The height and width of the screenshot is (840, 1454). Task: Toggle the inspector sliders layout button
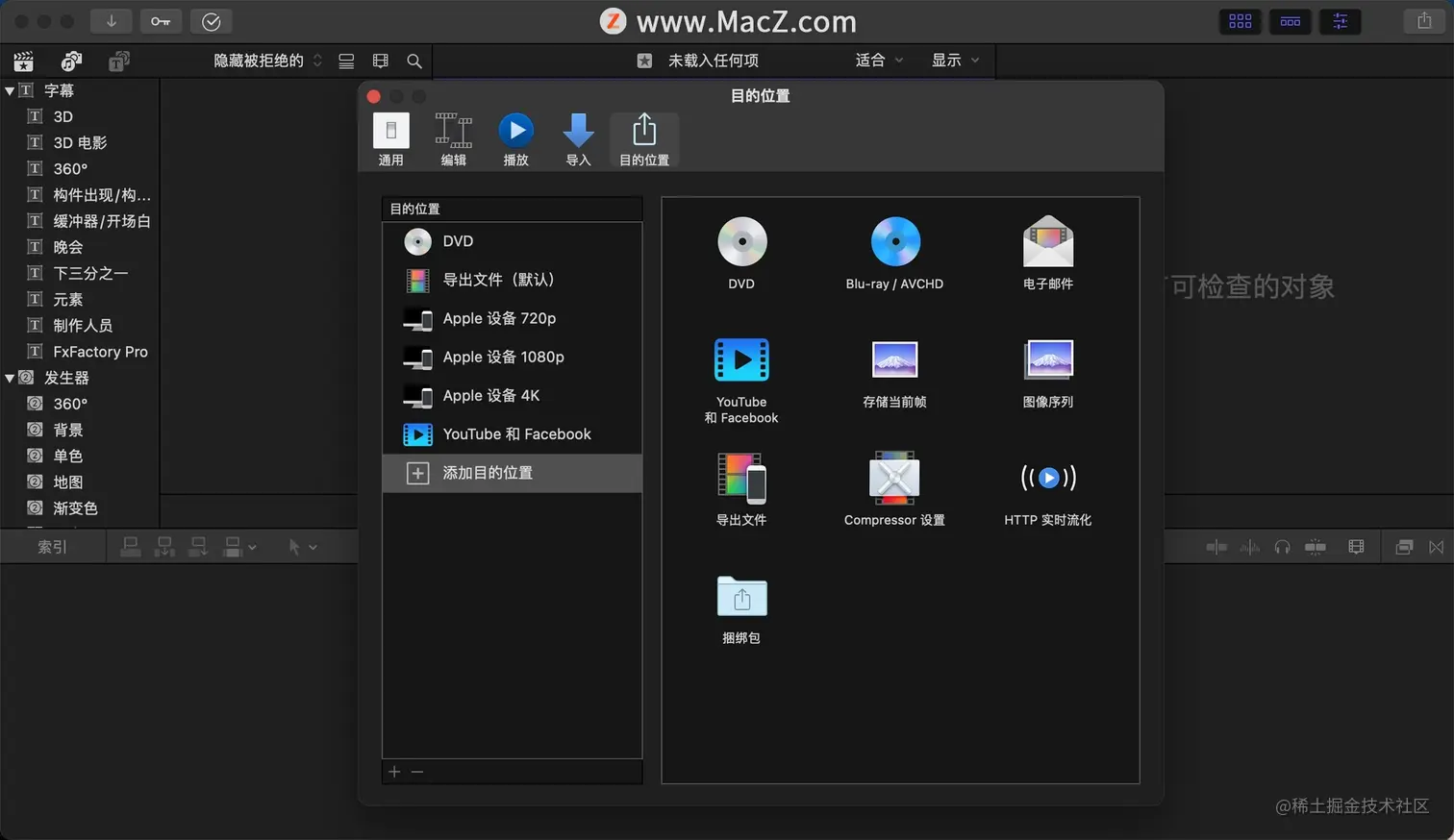click(x=1341, y=21)
